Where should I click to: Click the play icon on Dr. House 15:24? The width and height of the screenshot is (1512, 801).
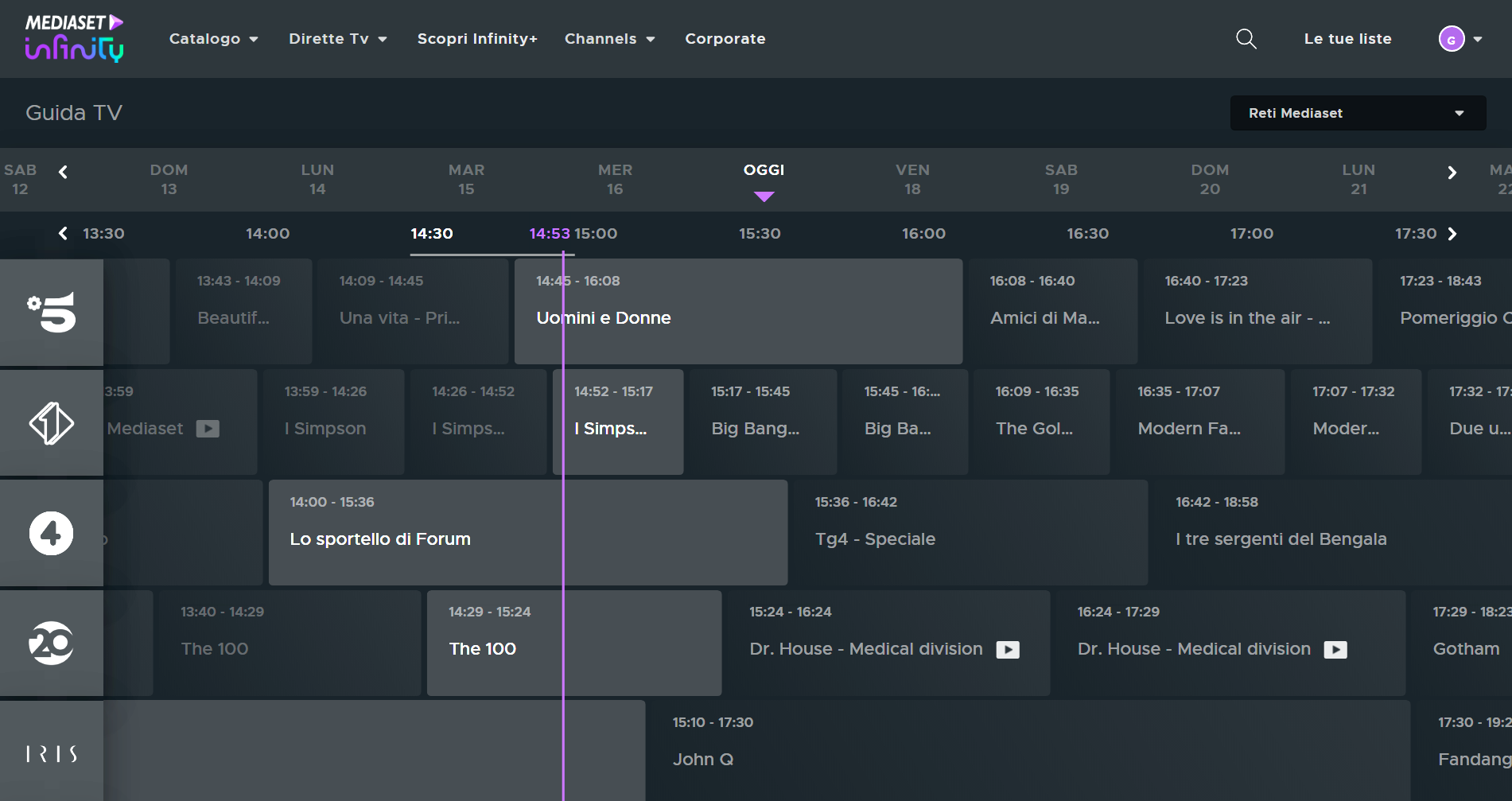click(x=1009, y=649)
